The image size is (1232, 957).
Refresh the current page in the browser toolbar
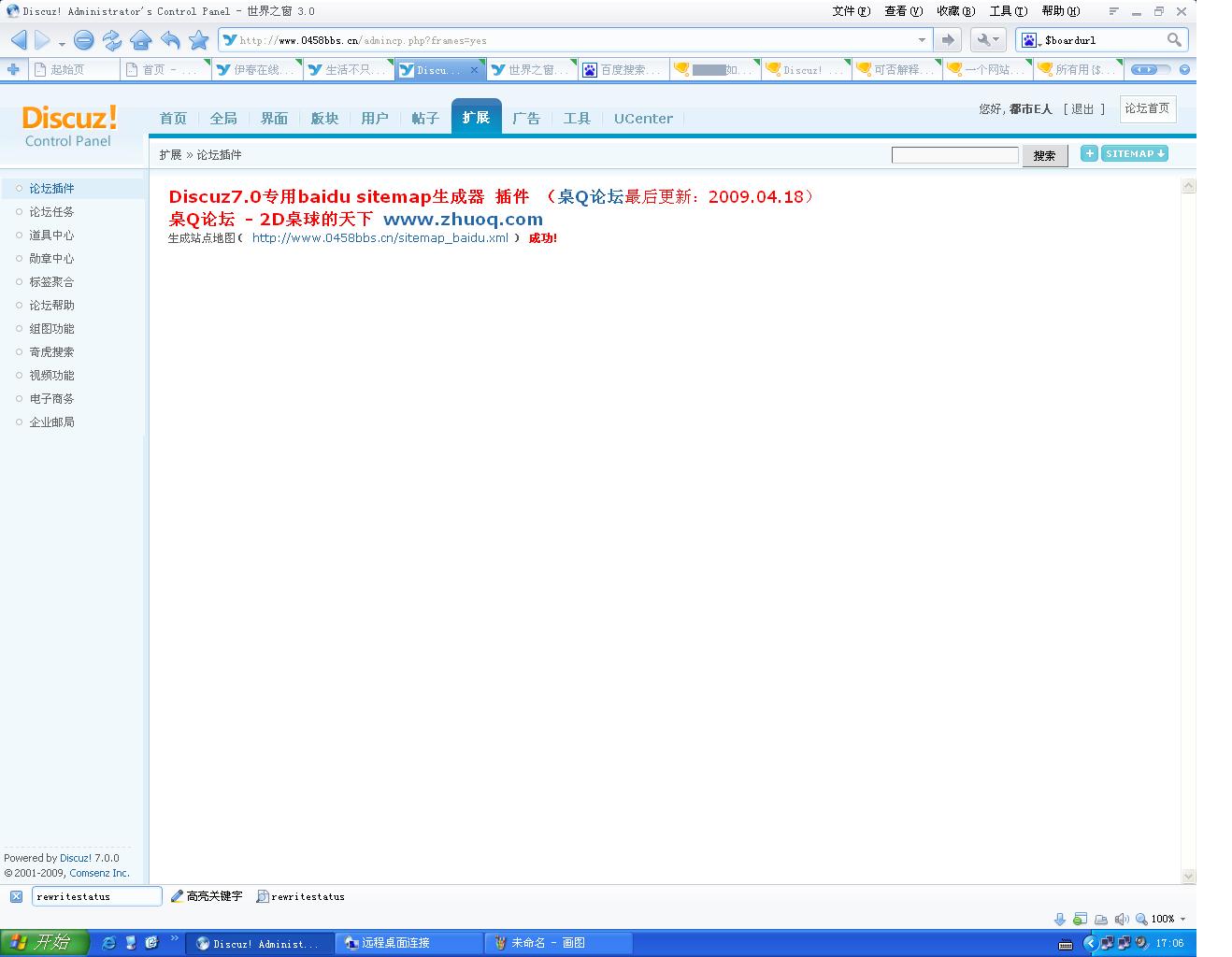(112, 39)
